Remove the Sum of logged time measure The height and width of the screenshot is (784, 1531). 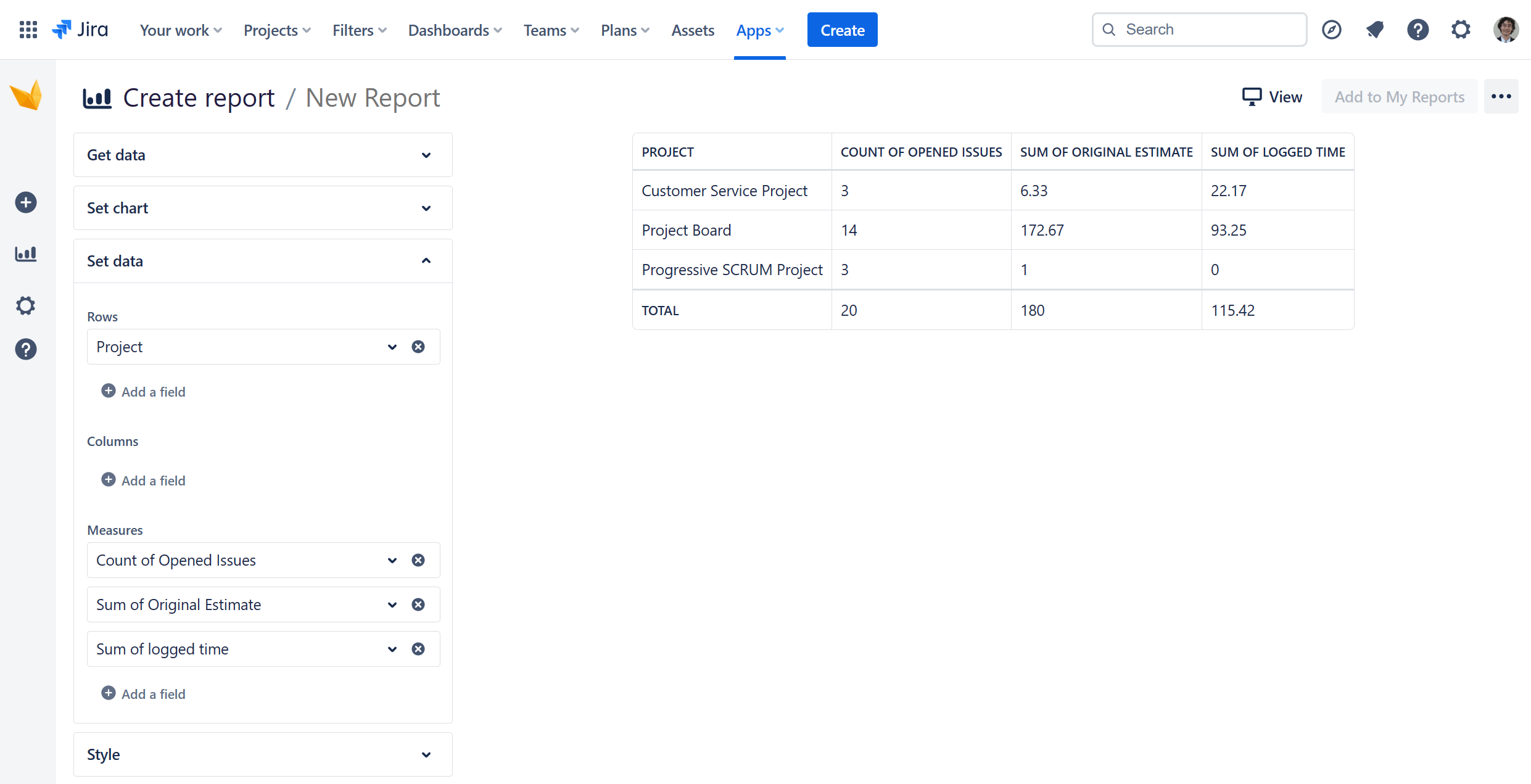[x=418, y=648]
